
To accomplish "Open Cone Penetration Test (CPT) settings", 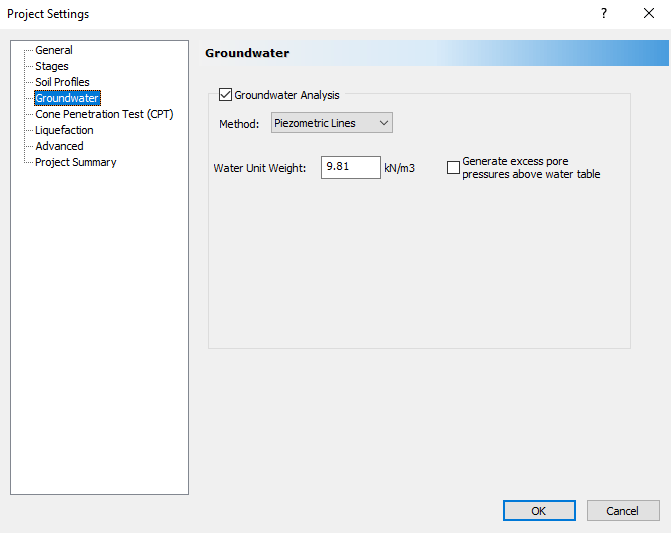I will click(104, 114).
